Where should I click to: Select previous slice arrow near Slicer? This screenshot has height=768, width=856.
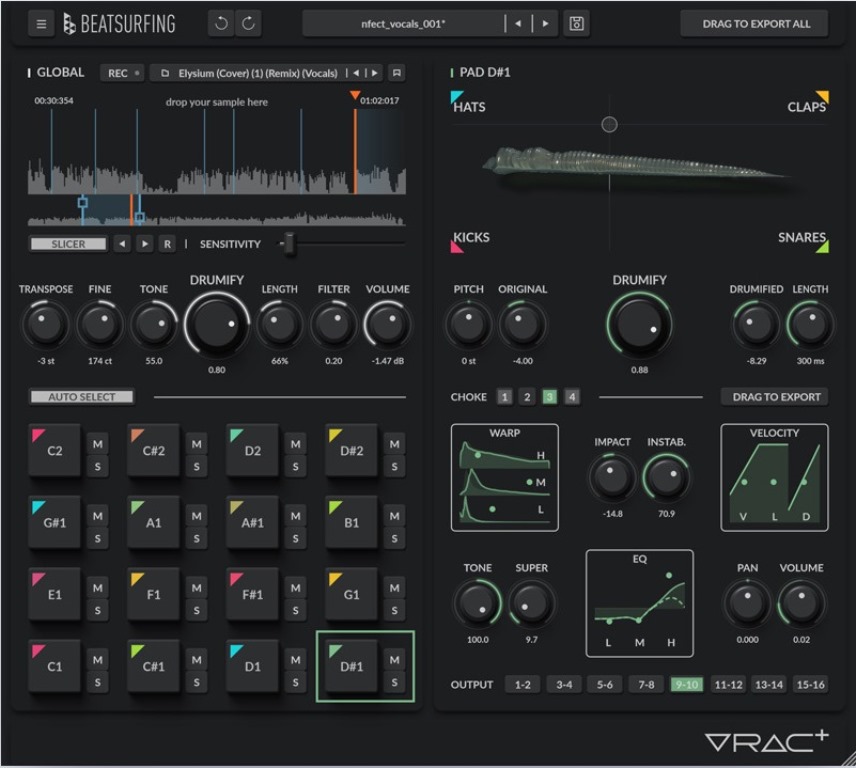point(122,244)
